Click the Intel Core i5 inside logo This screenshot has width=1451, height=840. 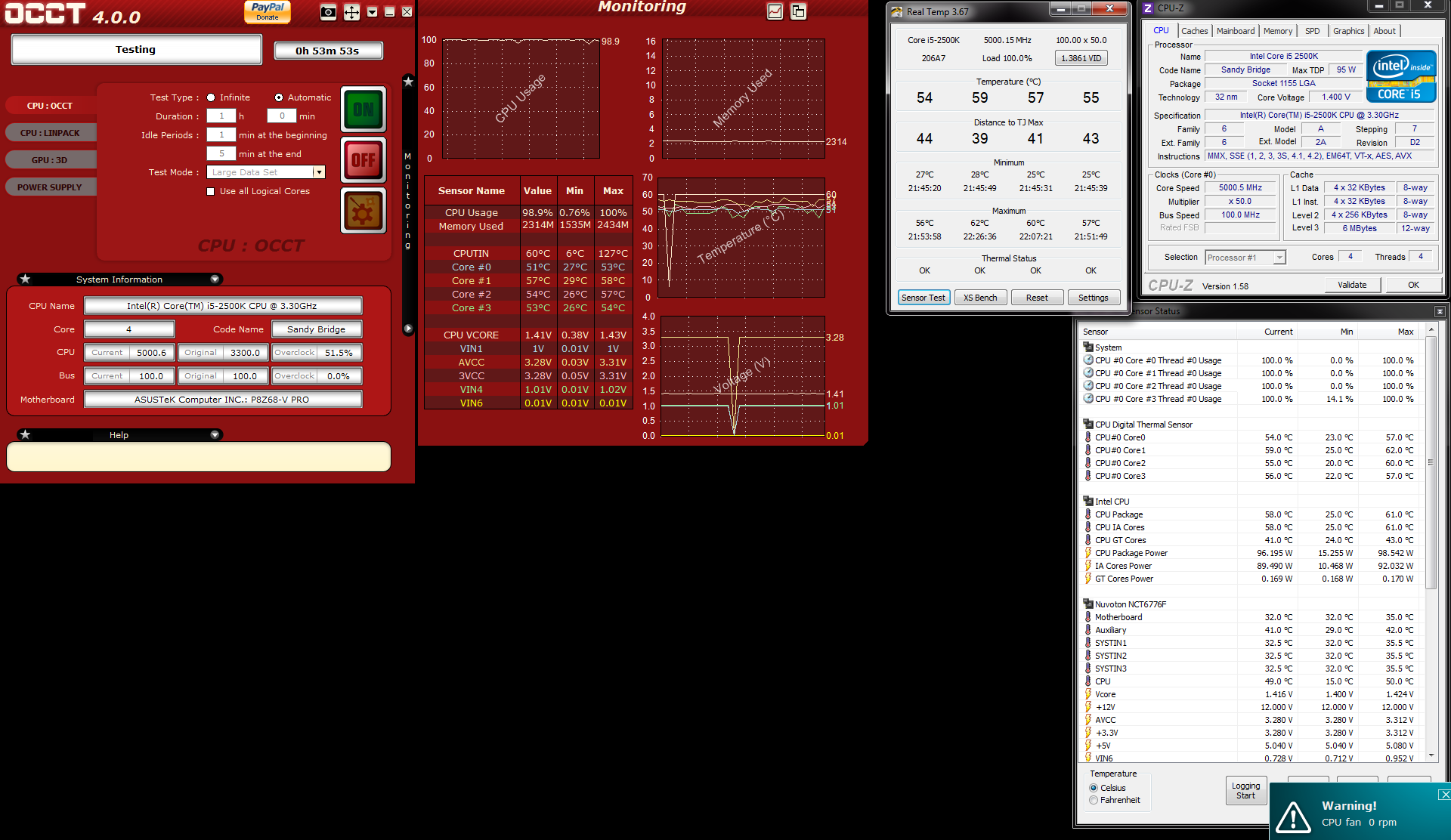tap(1400, 76)
